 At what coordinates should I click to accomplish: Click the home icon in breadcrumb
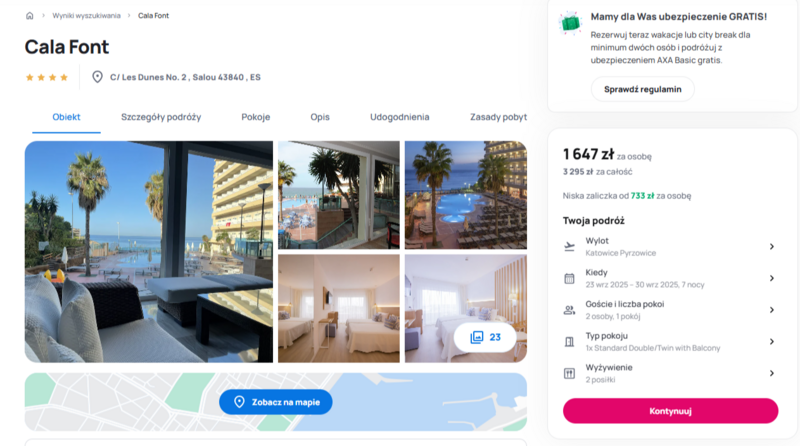[30, 16]
